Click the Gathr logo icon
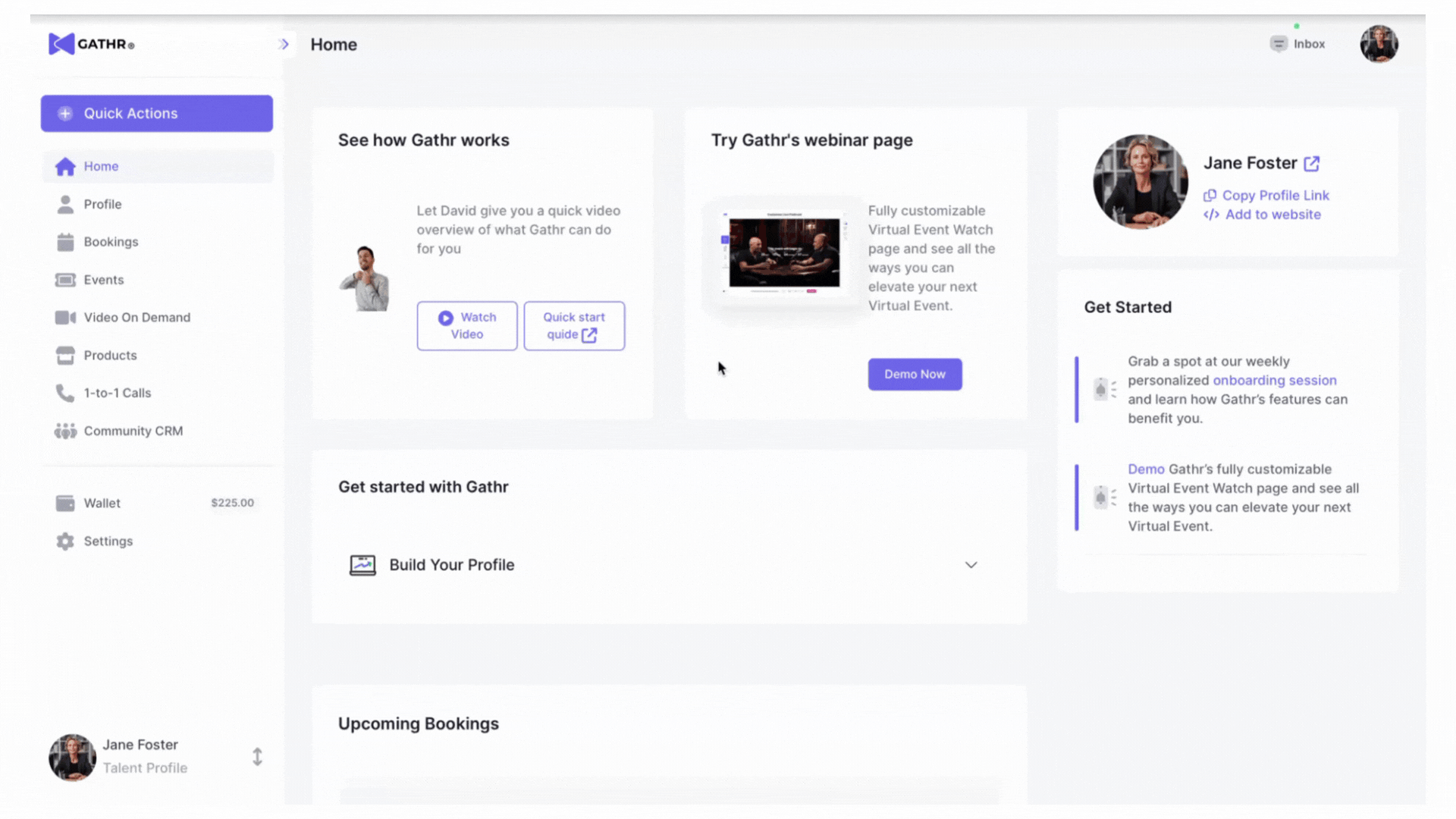1456x819 pixels. point(61,44)
